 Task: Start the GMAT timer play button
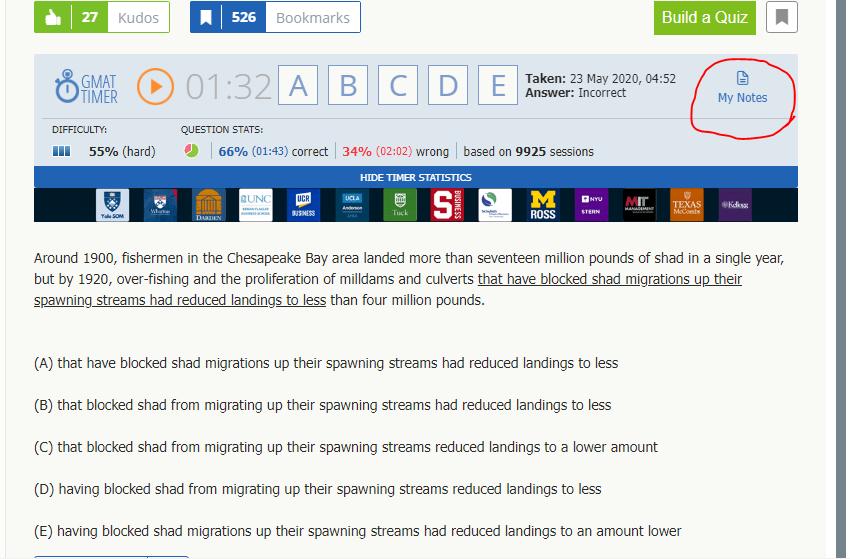(x=155, y=86)
